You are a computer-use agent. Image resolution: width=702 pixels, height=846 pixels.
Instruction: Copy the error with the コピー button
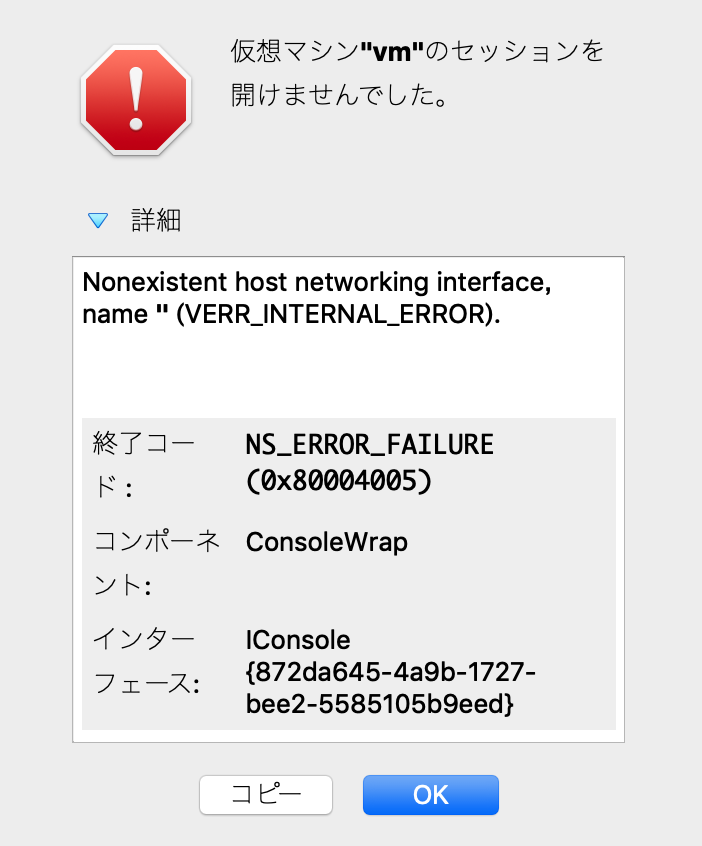tap(266, 795)
